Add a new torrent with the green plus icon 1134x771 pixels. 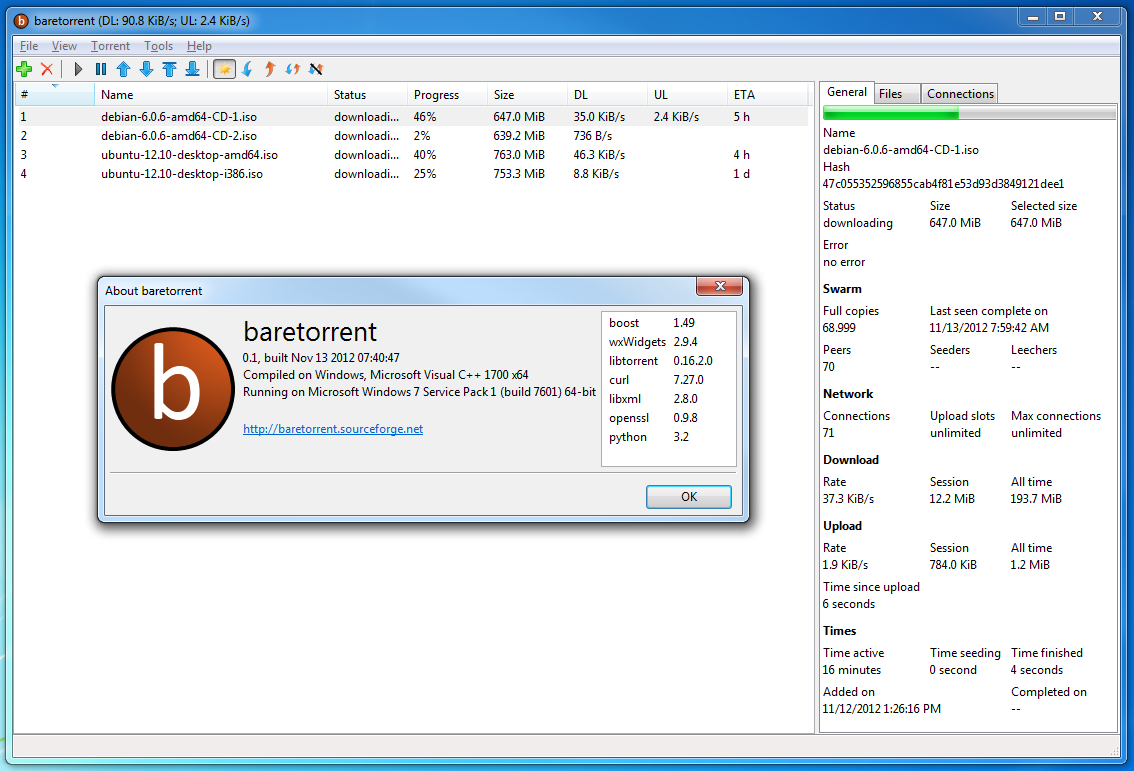23,69
